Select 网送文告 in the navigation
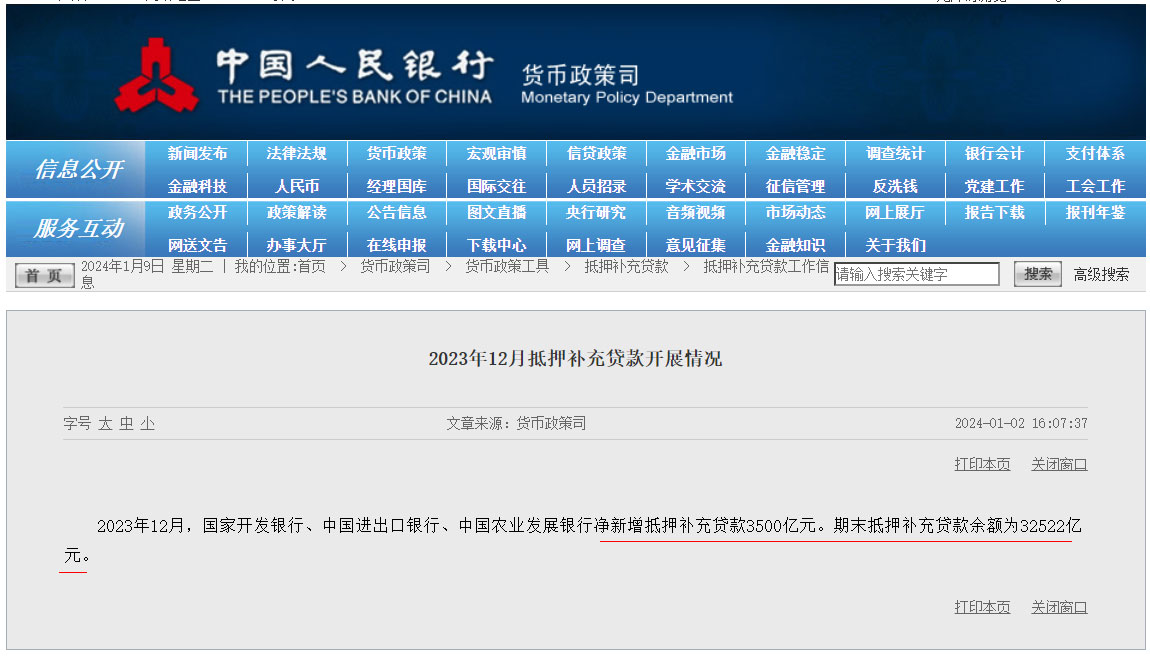This screenshot has width=1150, height=656. point(197,245)
